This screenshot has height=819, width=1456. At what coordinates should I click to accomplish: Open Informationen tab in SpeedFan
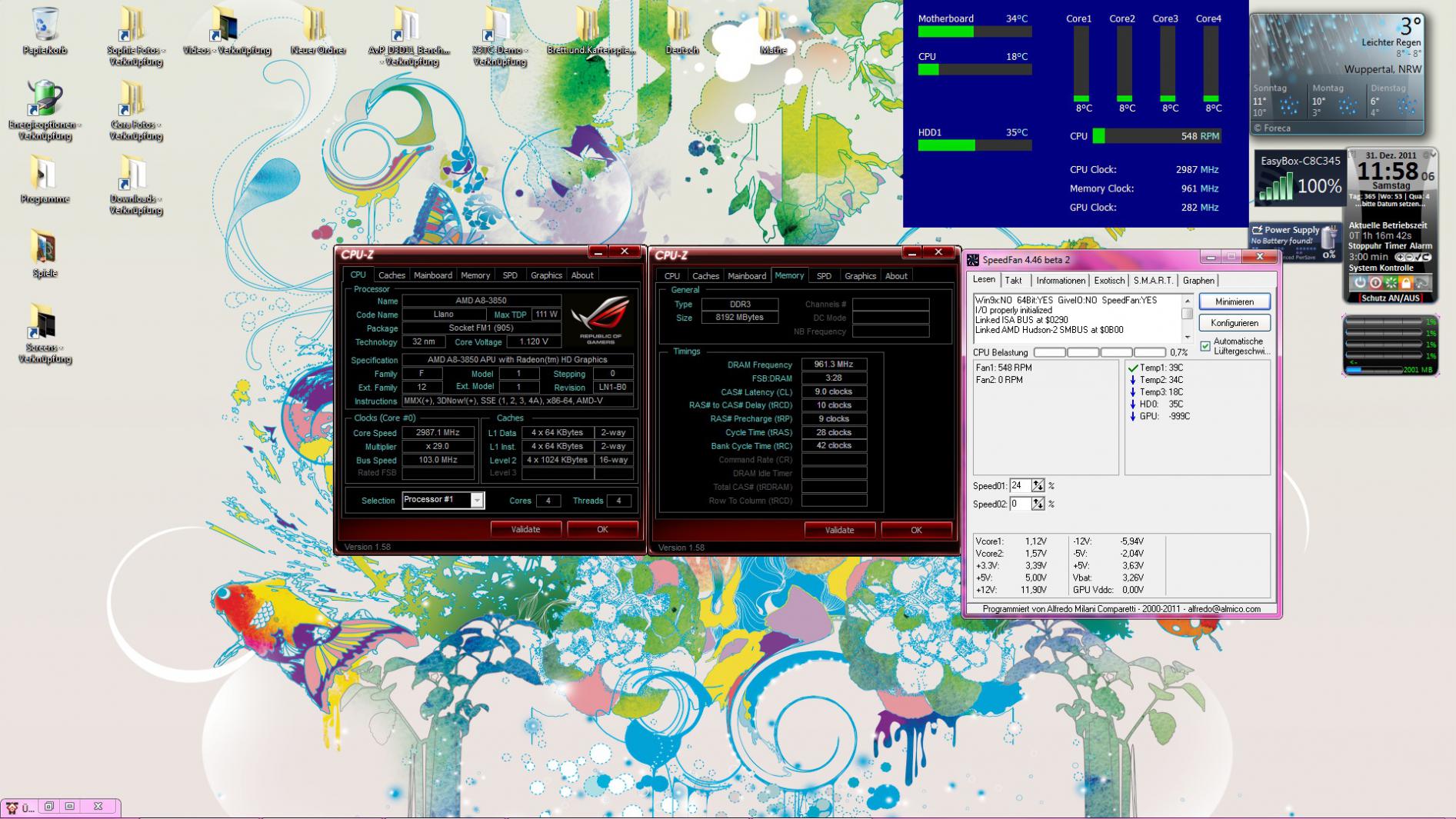point(1061,281)
